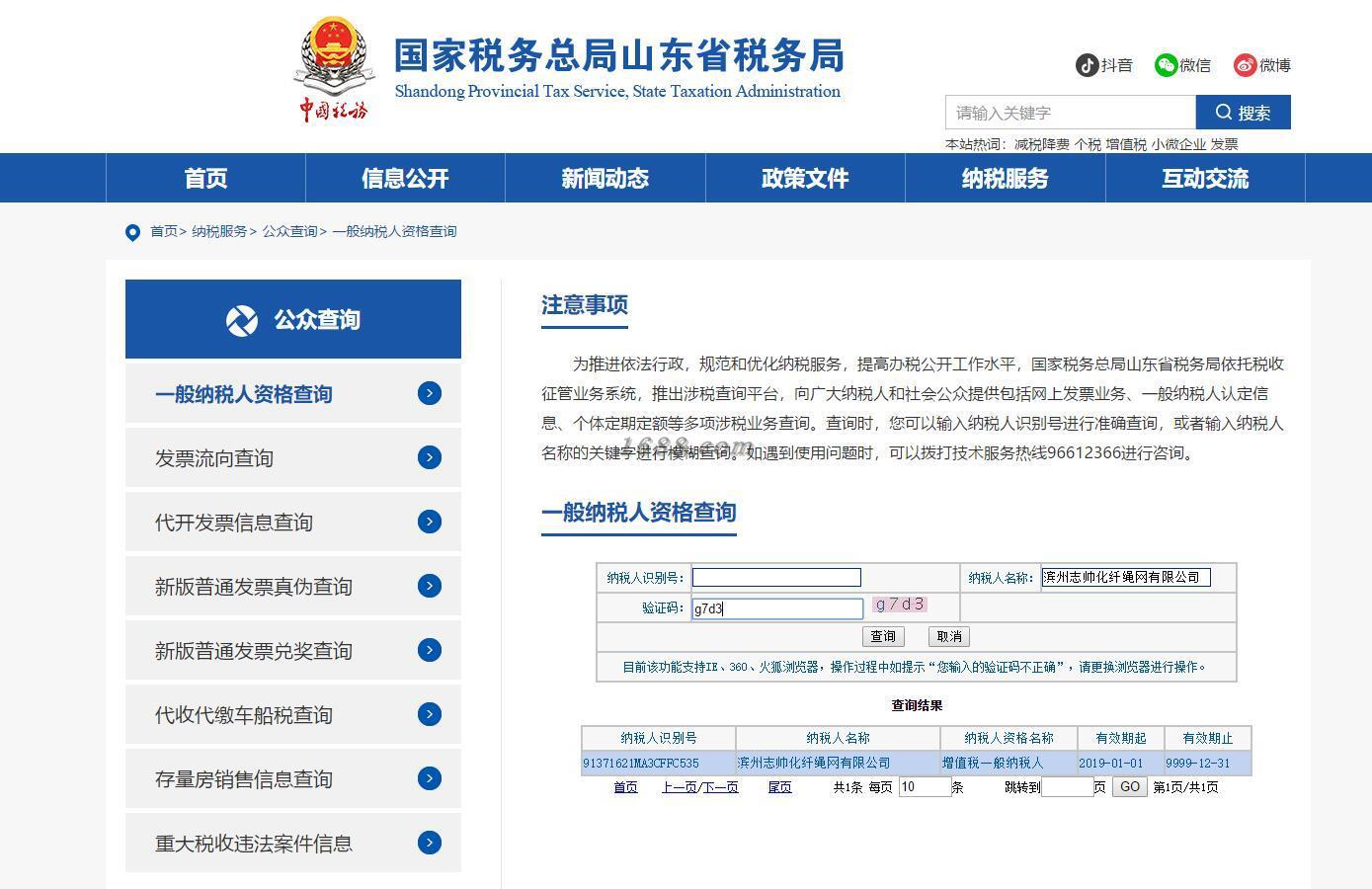The height and width of the screenshot is (889, 1372).
Task: Click result cell 2019-01-01
Action: [1121, 763]
